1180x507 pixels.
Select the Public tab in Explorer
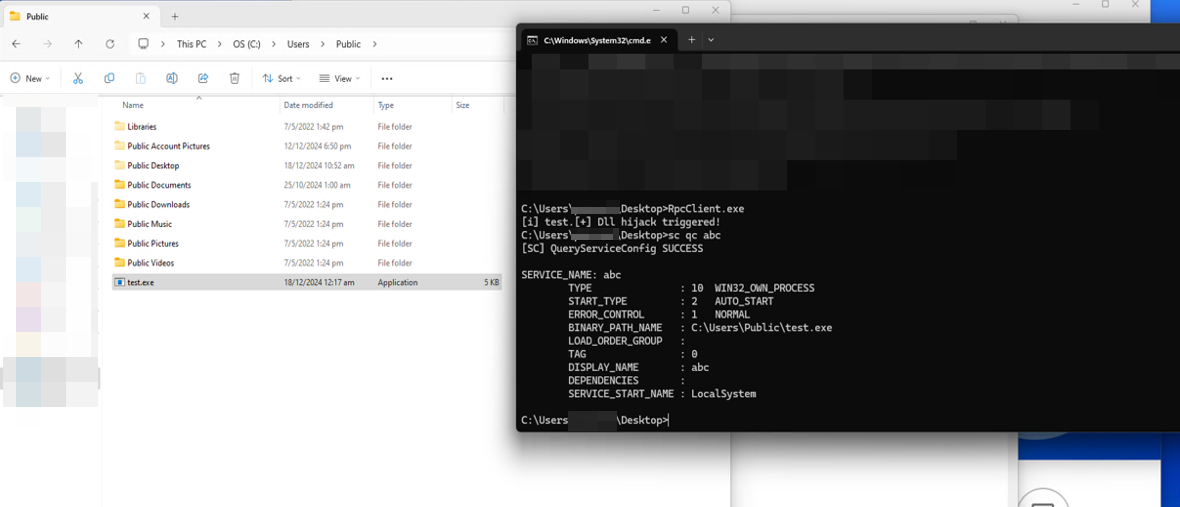pyautogui.click(x=80, y=16)
